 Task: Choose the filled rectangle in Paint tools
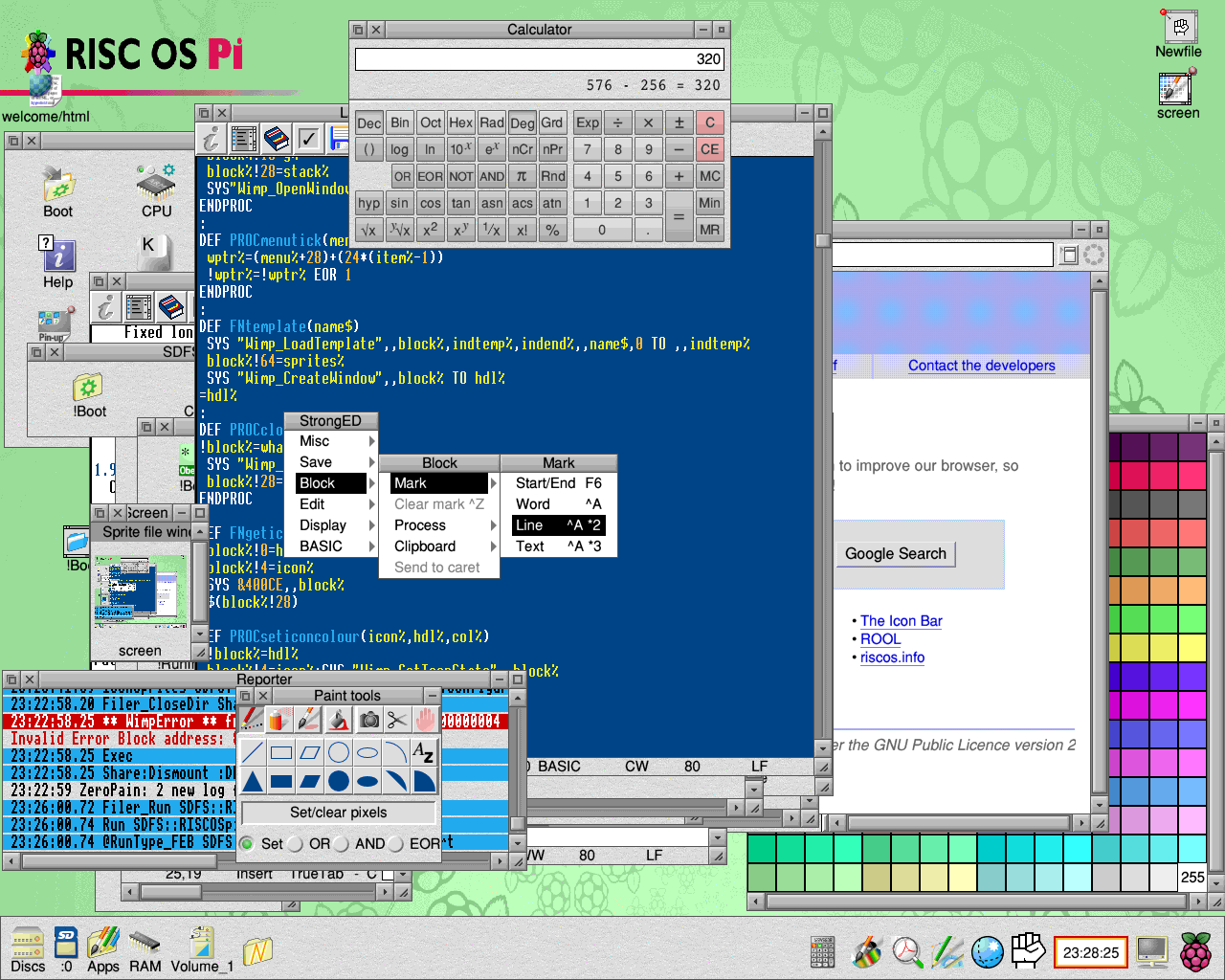pyautogui.click(x=281, y=781)
